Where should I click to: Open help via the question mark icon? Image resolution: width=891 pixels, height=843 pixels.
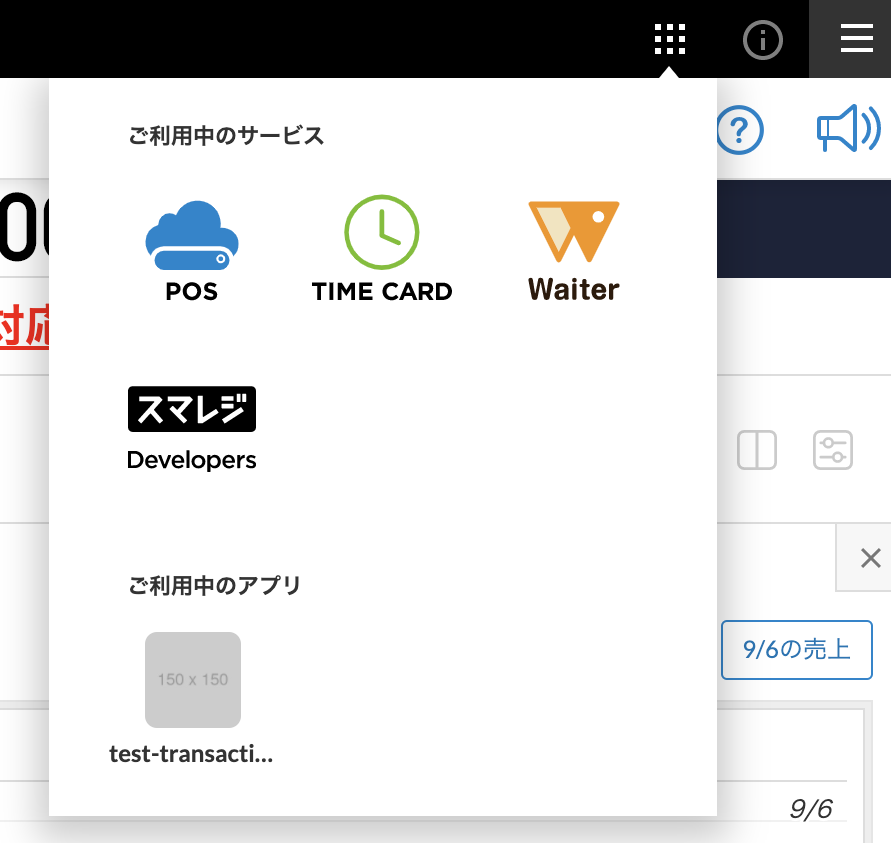coord(739,130)
